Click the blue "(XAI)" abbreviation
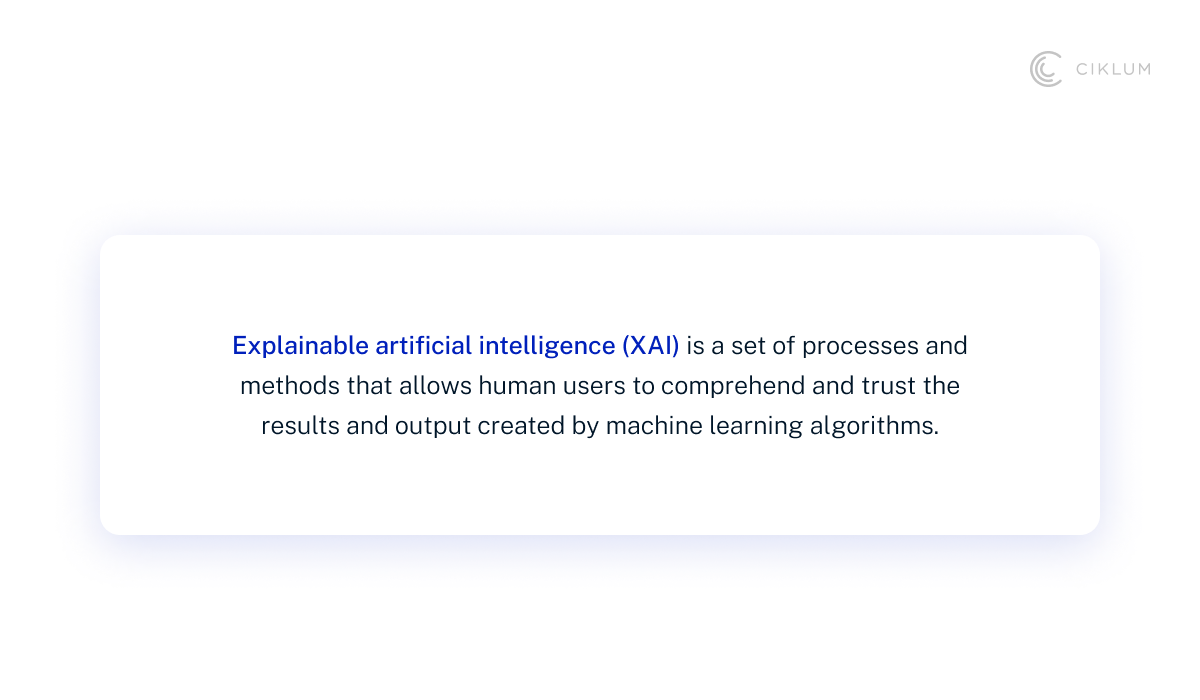The width and height of the screenshot is (1200, 700). point(650,346)
